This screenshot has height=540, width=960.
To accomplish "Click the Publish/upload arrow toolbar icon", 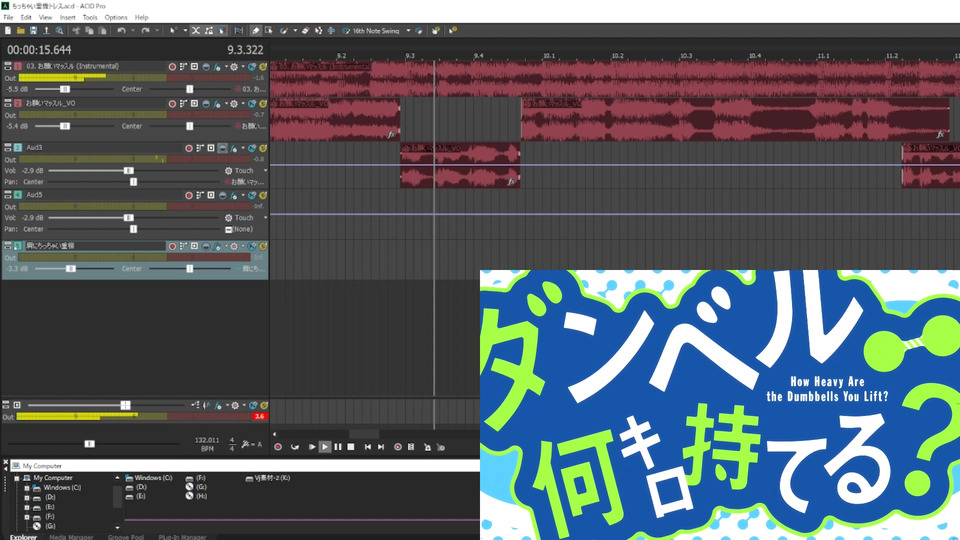I will [x=46, y=30].
